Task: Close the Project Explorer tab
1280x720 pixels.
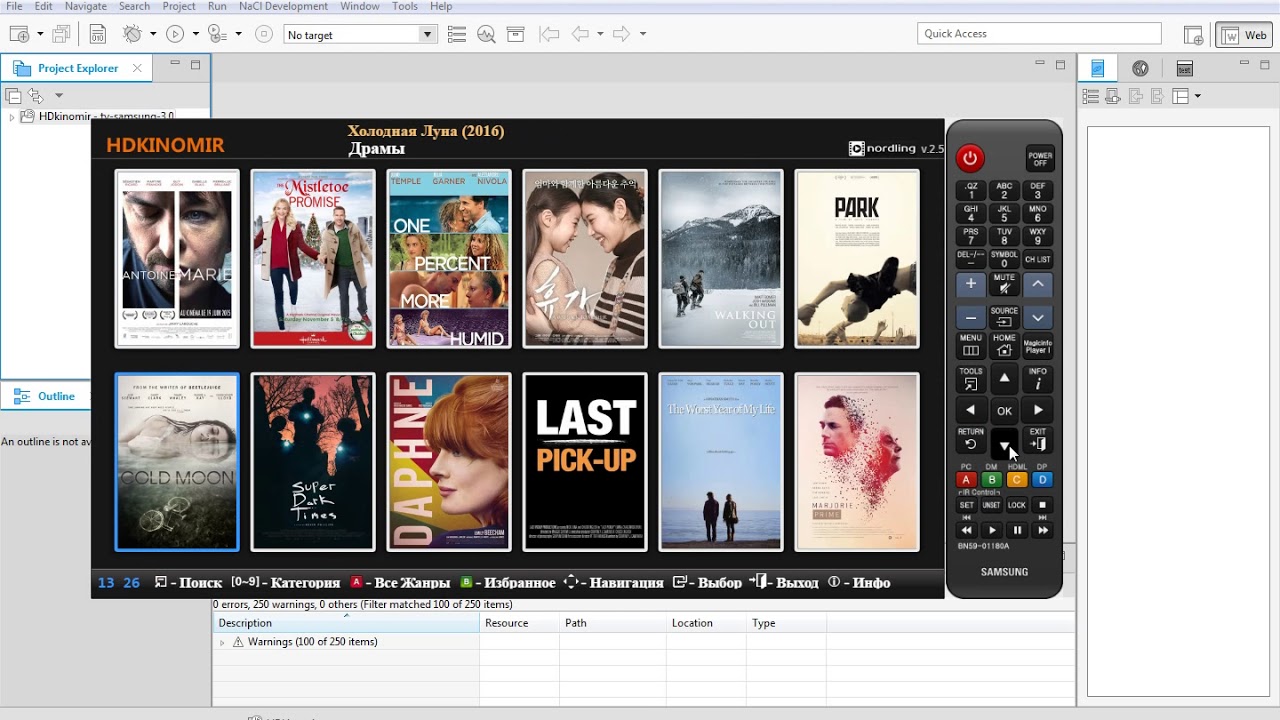Action: pos(137,68)
